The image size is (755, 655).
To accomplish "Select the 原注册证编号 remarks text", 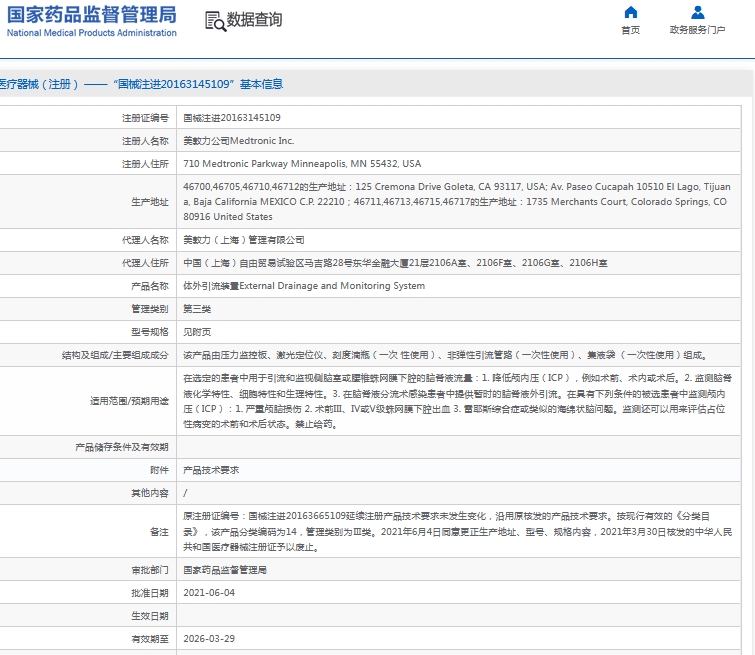I will point(457,532).
